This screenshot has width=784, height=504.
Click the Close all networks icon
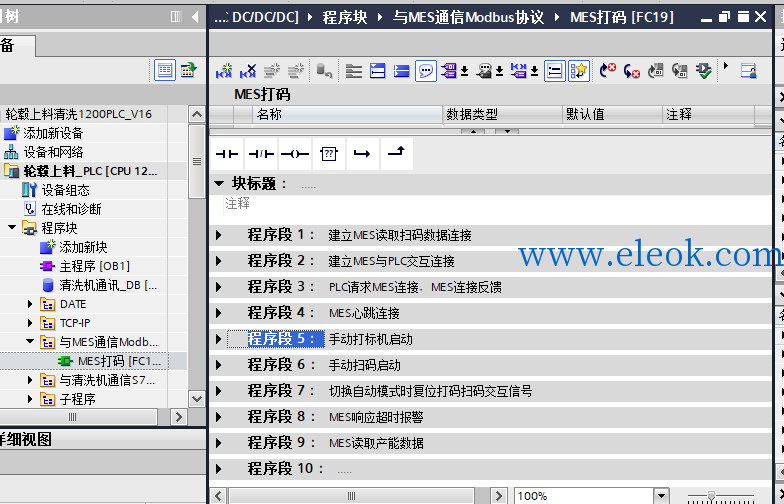(x=402, y=71)
